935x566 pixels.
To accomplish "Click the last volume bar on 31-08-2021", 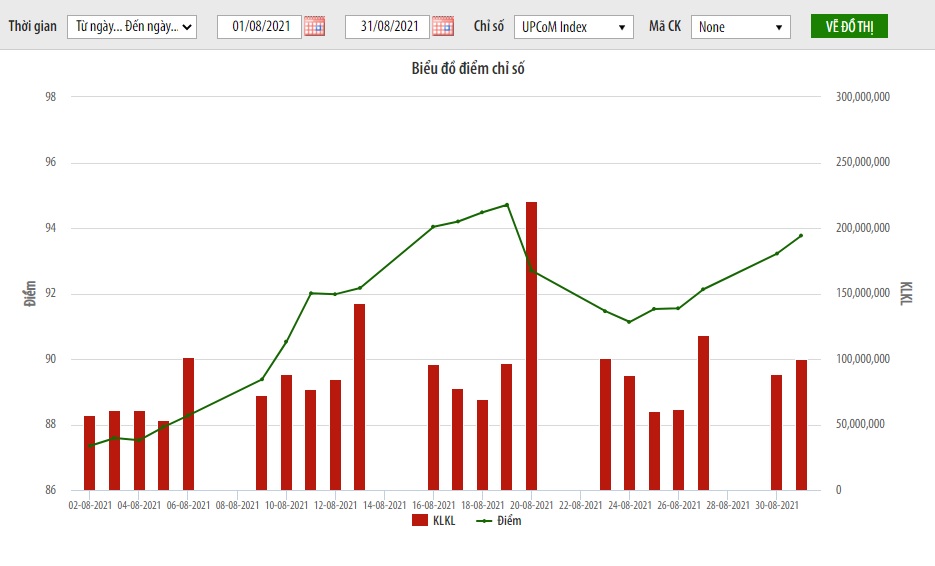I will pos(801,425).
